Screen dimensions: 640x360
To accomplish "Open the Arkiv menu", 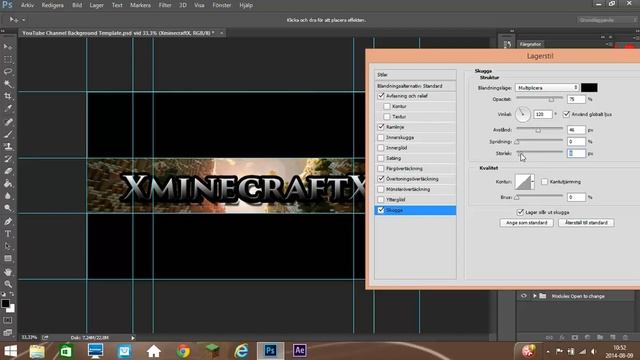I will point(27,5).
